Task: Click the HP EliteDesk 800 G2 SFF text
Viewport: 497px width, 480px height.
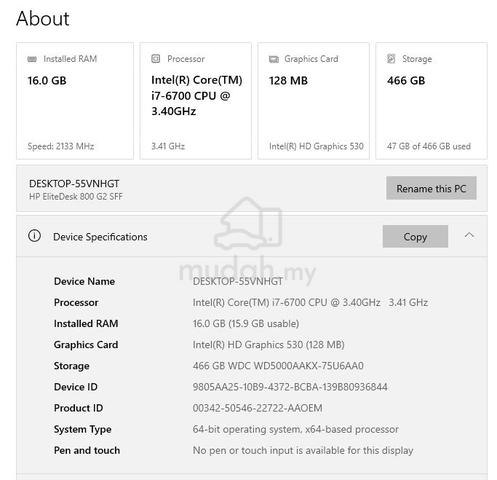Action: [76, 197]
